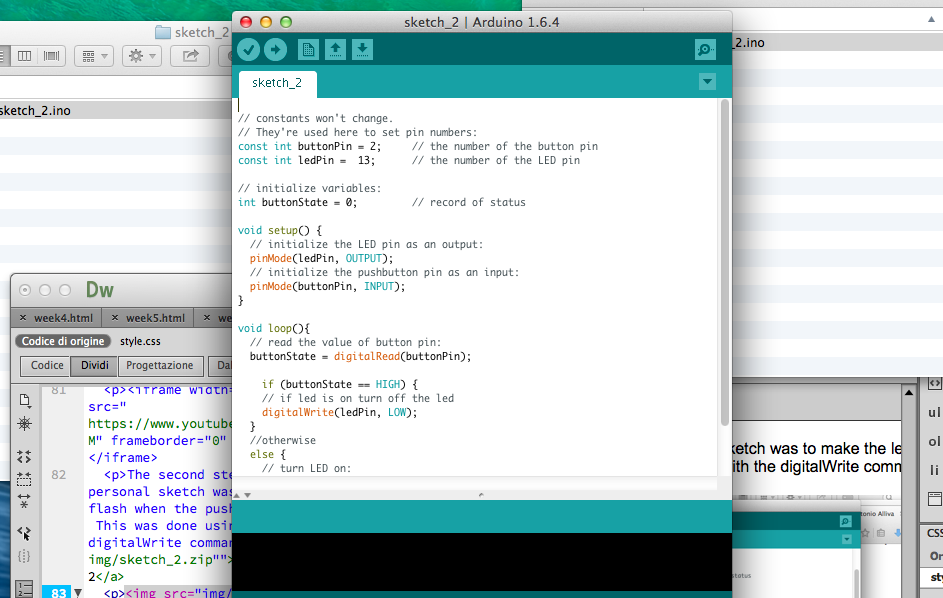Click the "//otherwise" comment line
The width and height of the screenshot is (943, 598).
283,440
